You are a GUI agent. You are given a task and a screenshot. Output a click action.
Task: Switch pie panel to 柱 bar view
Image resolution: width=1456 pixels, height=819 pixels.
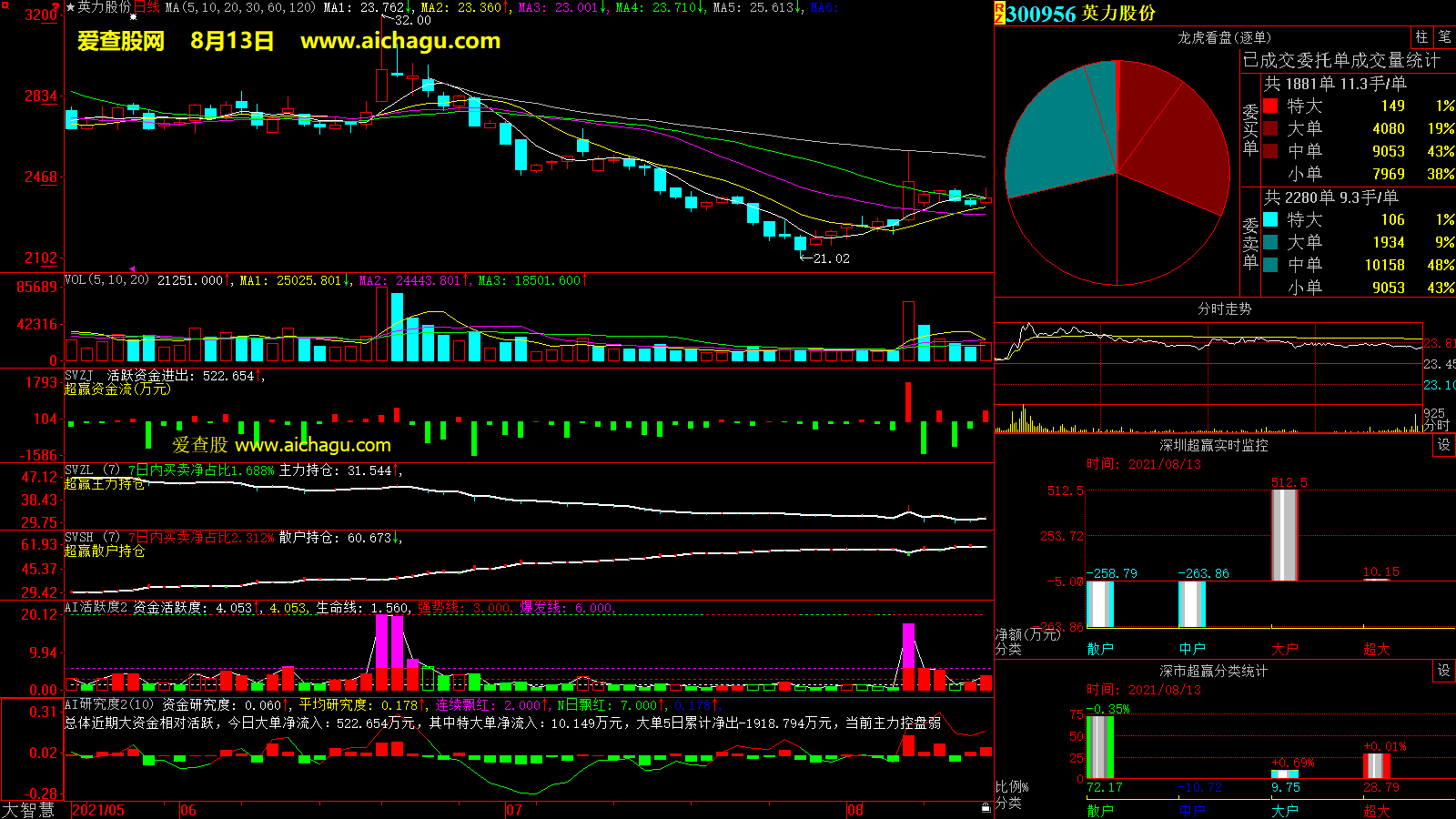click(1421, 37)
